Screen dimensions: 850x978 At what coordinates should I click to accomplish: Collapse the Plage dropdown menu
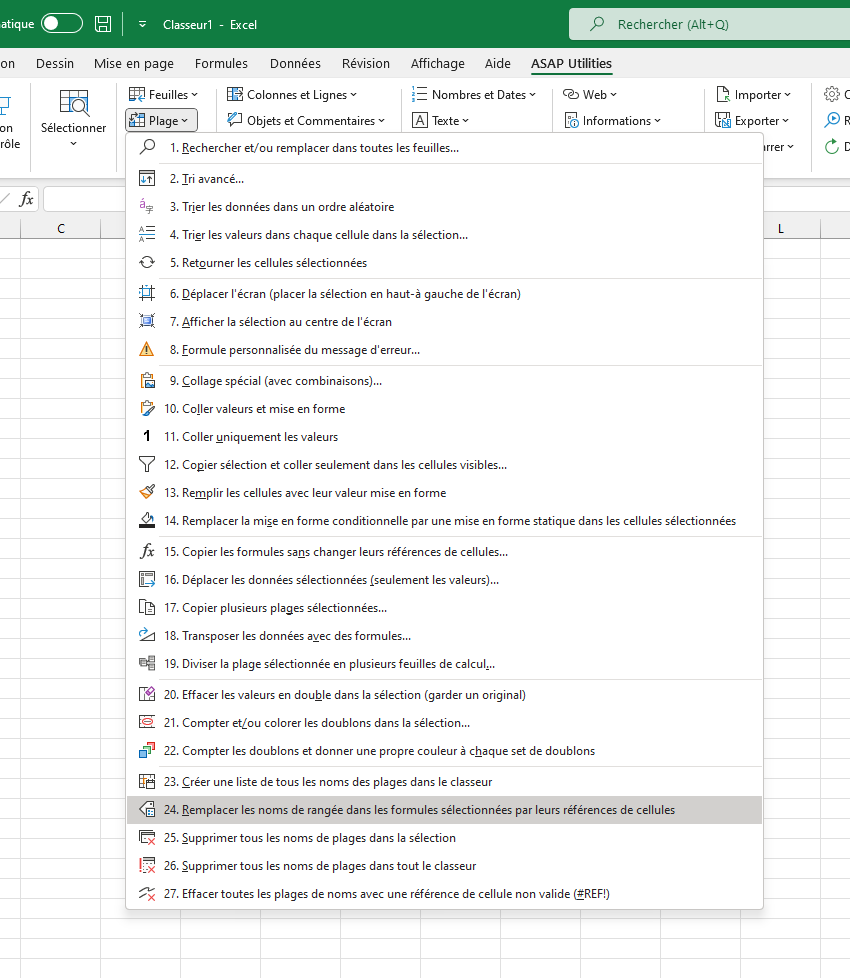click(162, 120)
